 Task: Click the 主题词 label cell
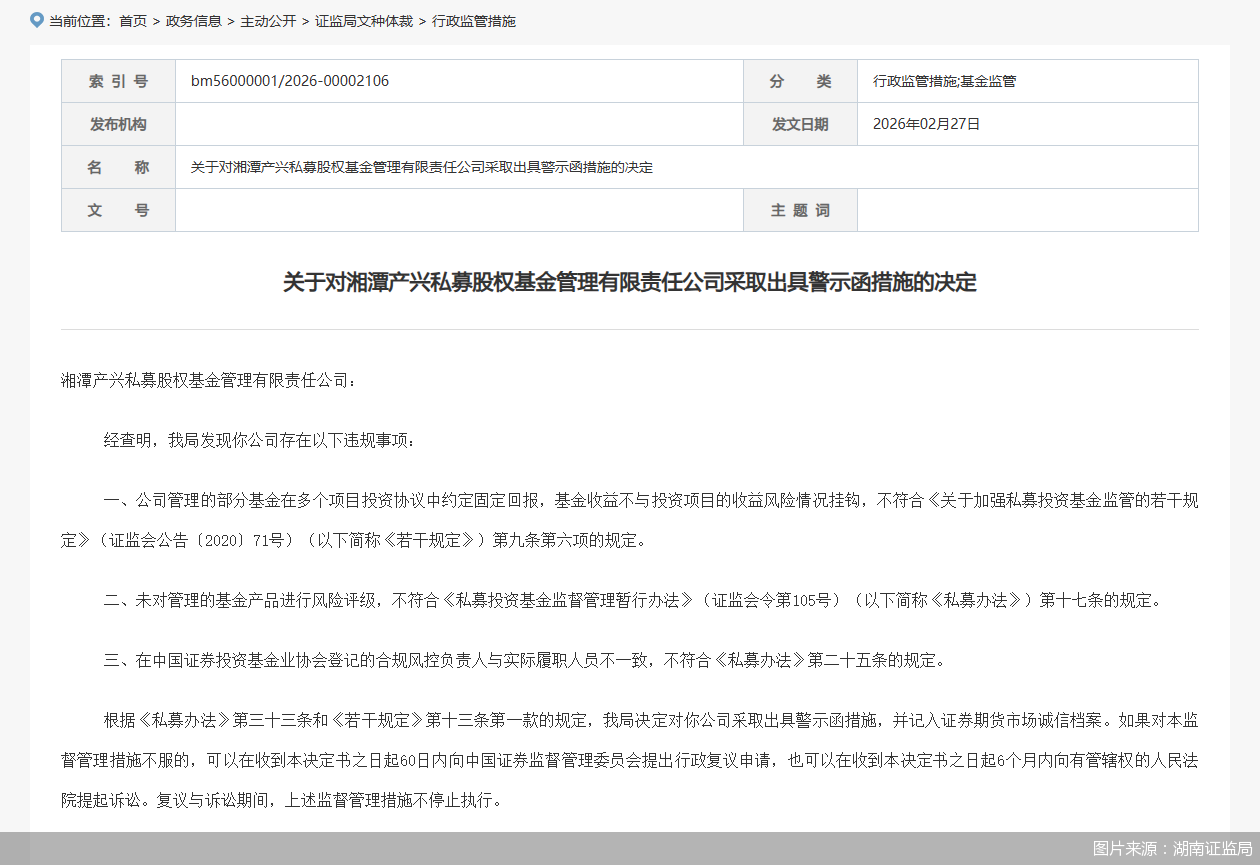800,210
